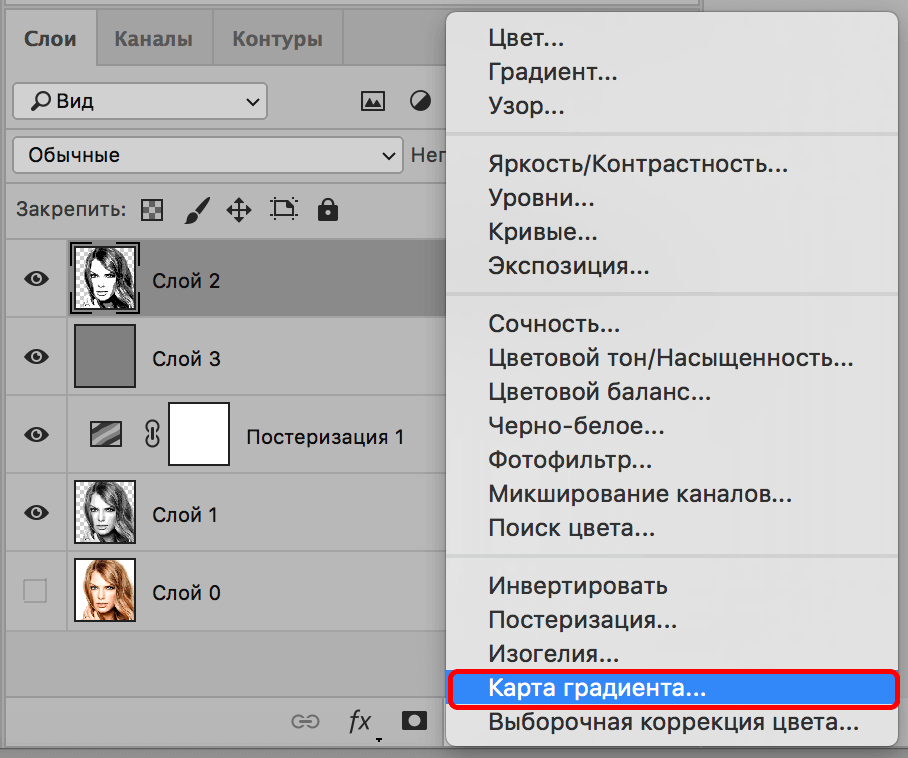The width and height of the screenshot is (908, 758).
Task: Add layer mask icon at bottom
Action: [x=413, y=721]
